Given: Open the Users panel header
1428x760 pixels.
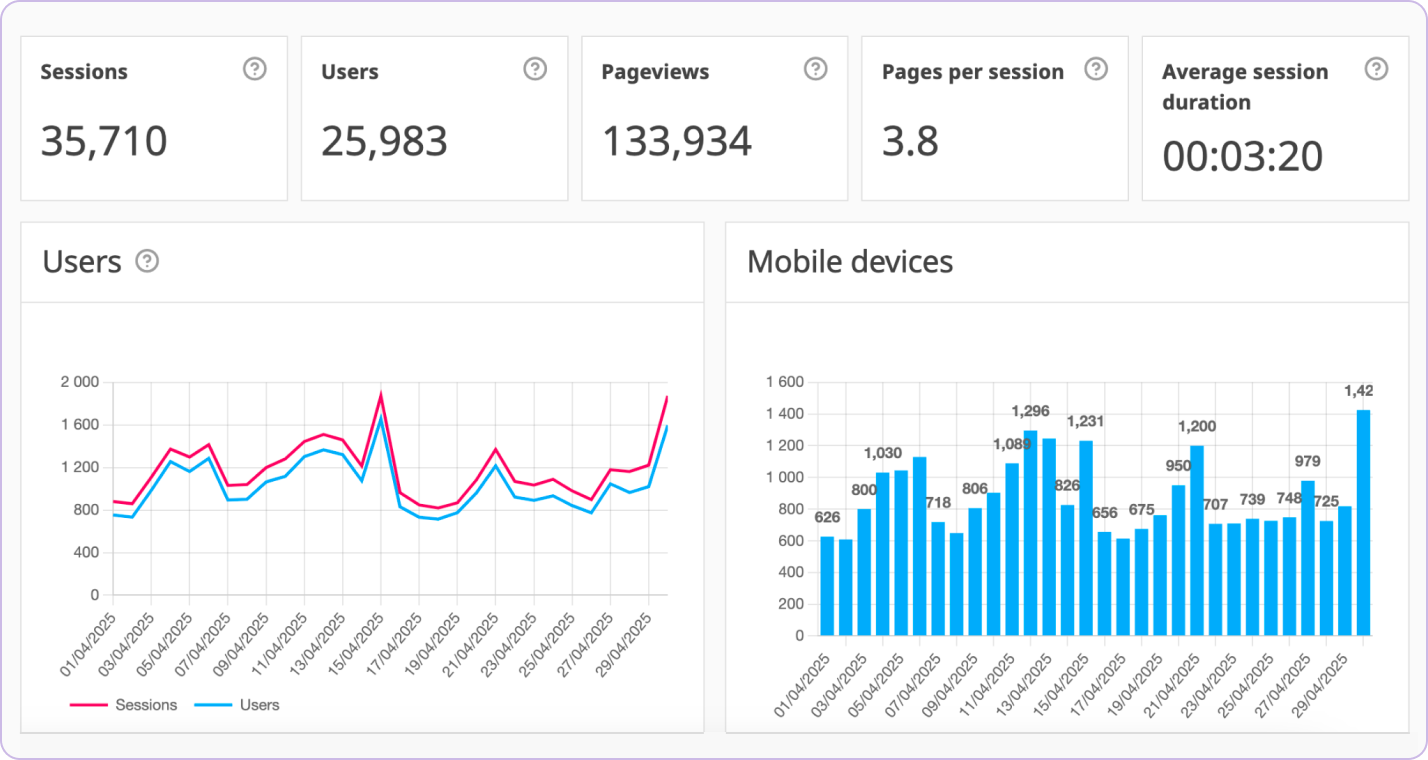Looking at the screenshot, I should [x=83, y=262].
